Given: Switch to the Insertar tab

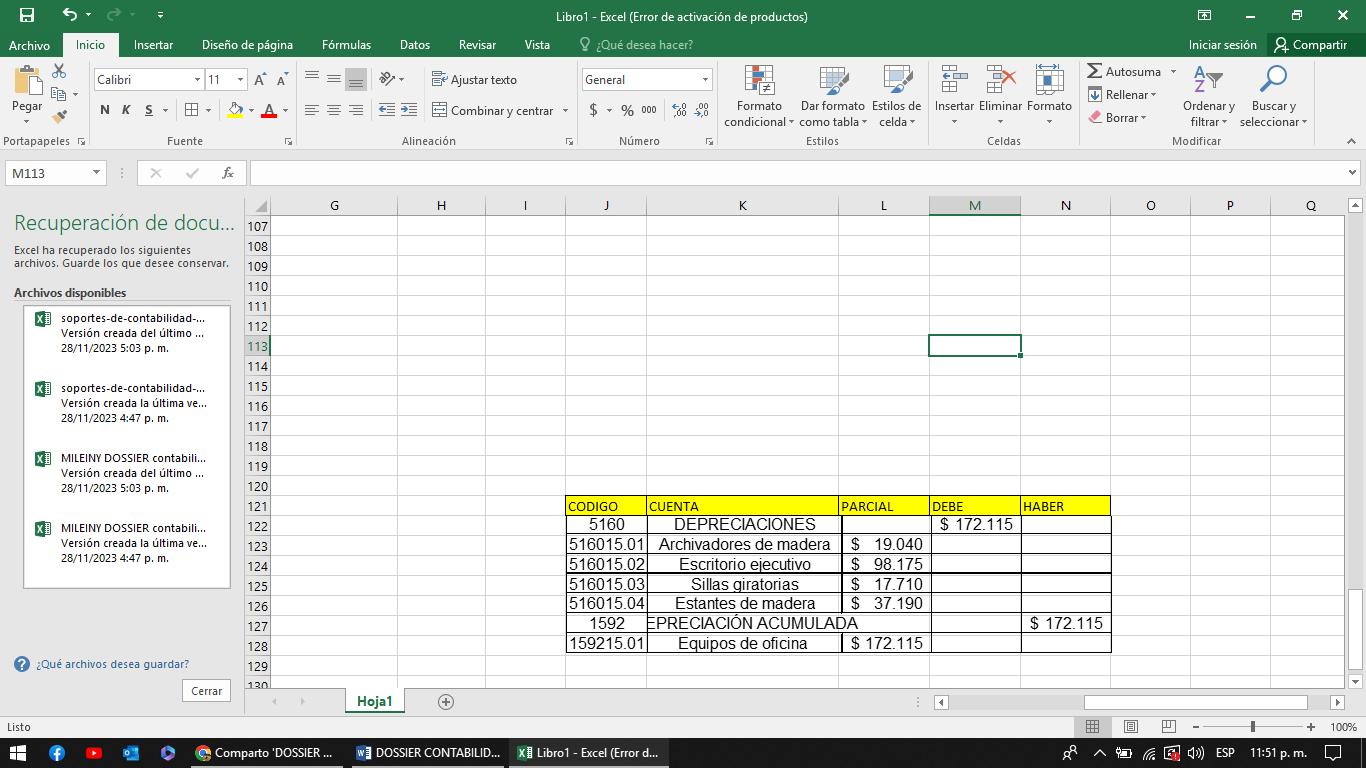Looking at the screenshot, I should click(x=153, y=44).
